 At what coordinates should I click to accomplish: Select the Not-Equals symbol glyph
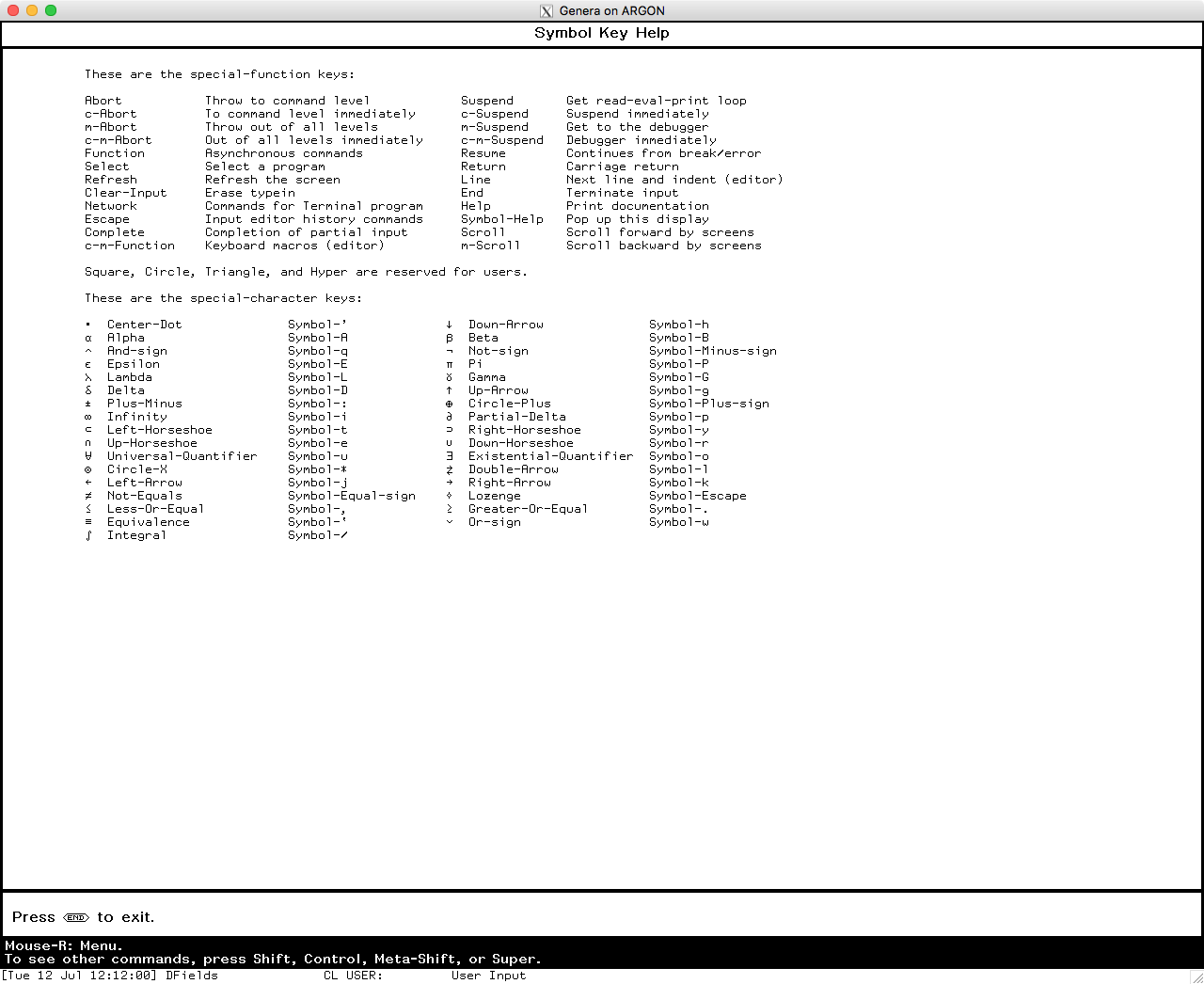coord(88,496)
